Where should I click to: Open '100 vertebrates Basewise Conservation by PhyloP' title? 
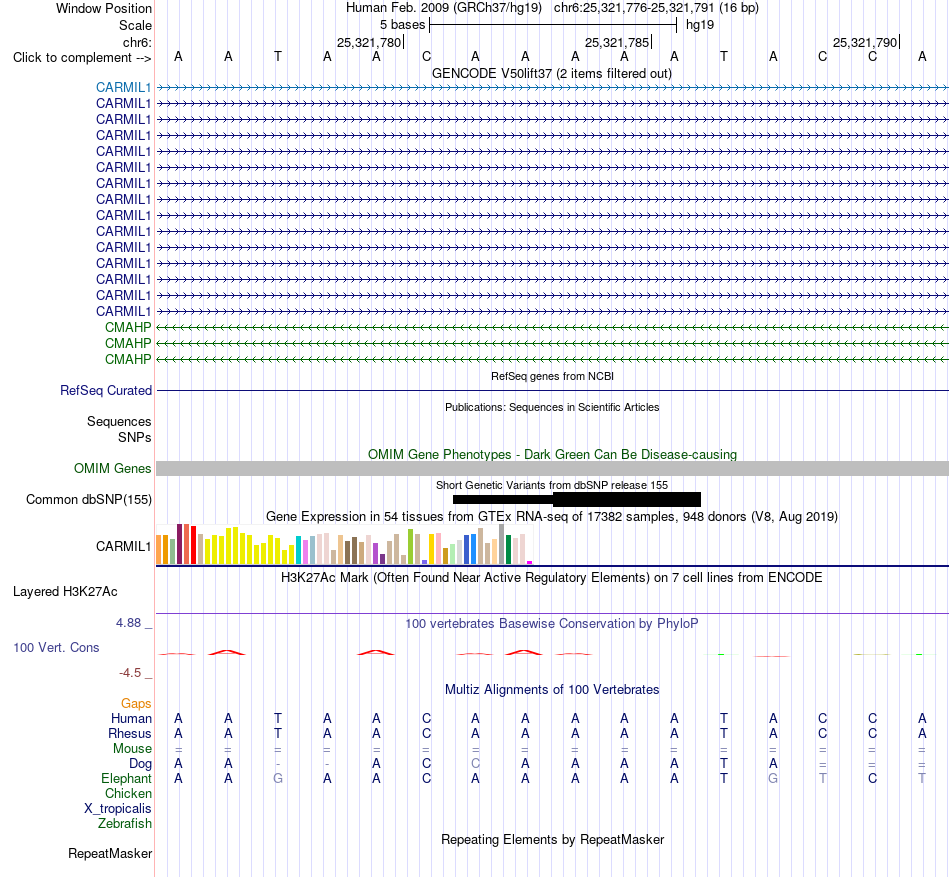pos(552,624)
